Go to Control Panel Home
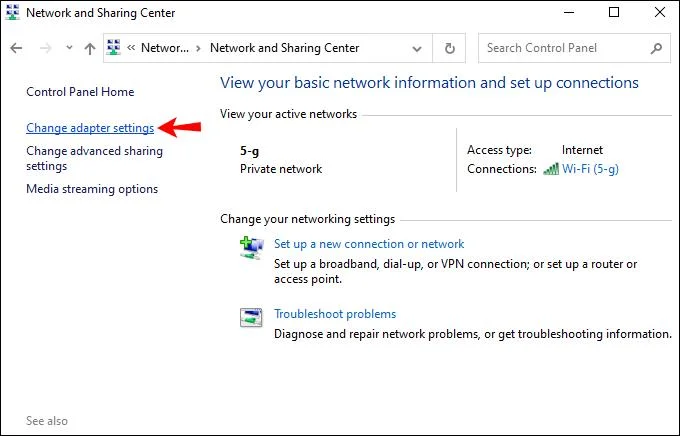680x436 pixels. 79,92
